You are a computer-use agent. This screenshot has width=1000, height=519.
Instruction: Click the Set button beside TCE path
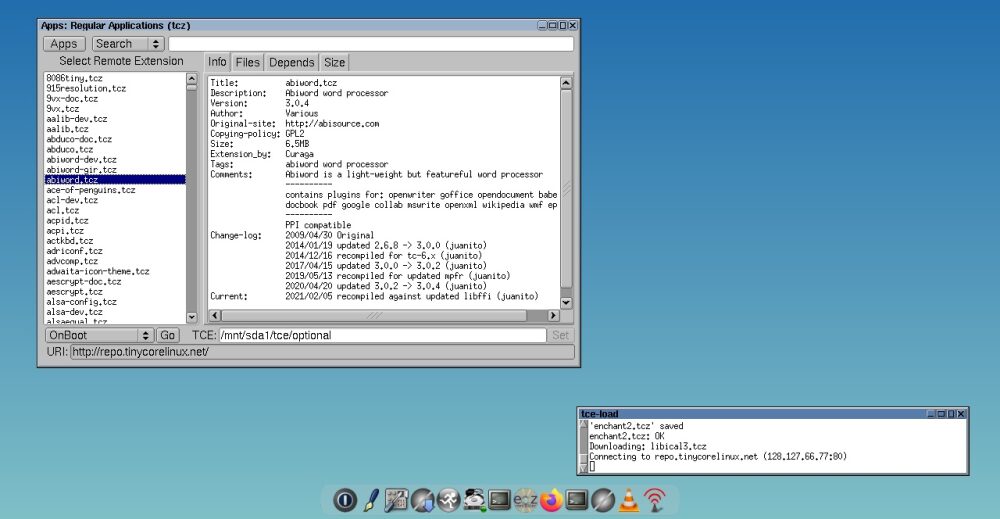click(560, 335)
